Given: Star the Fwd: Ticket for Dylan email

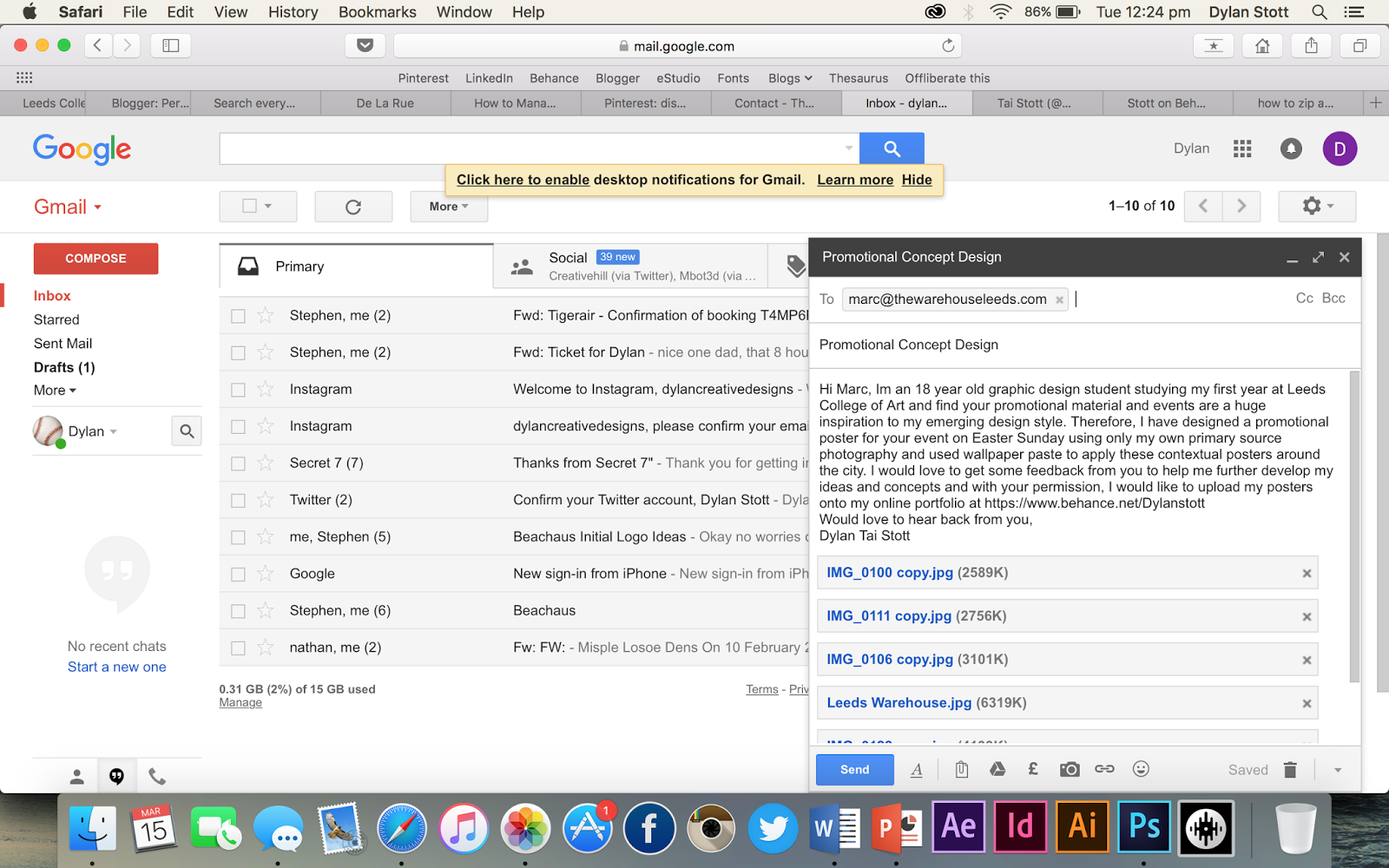Looking at the screenshot, I should point(266,352).
